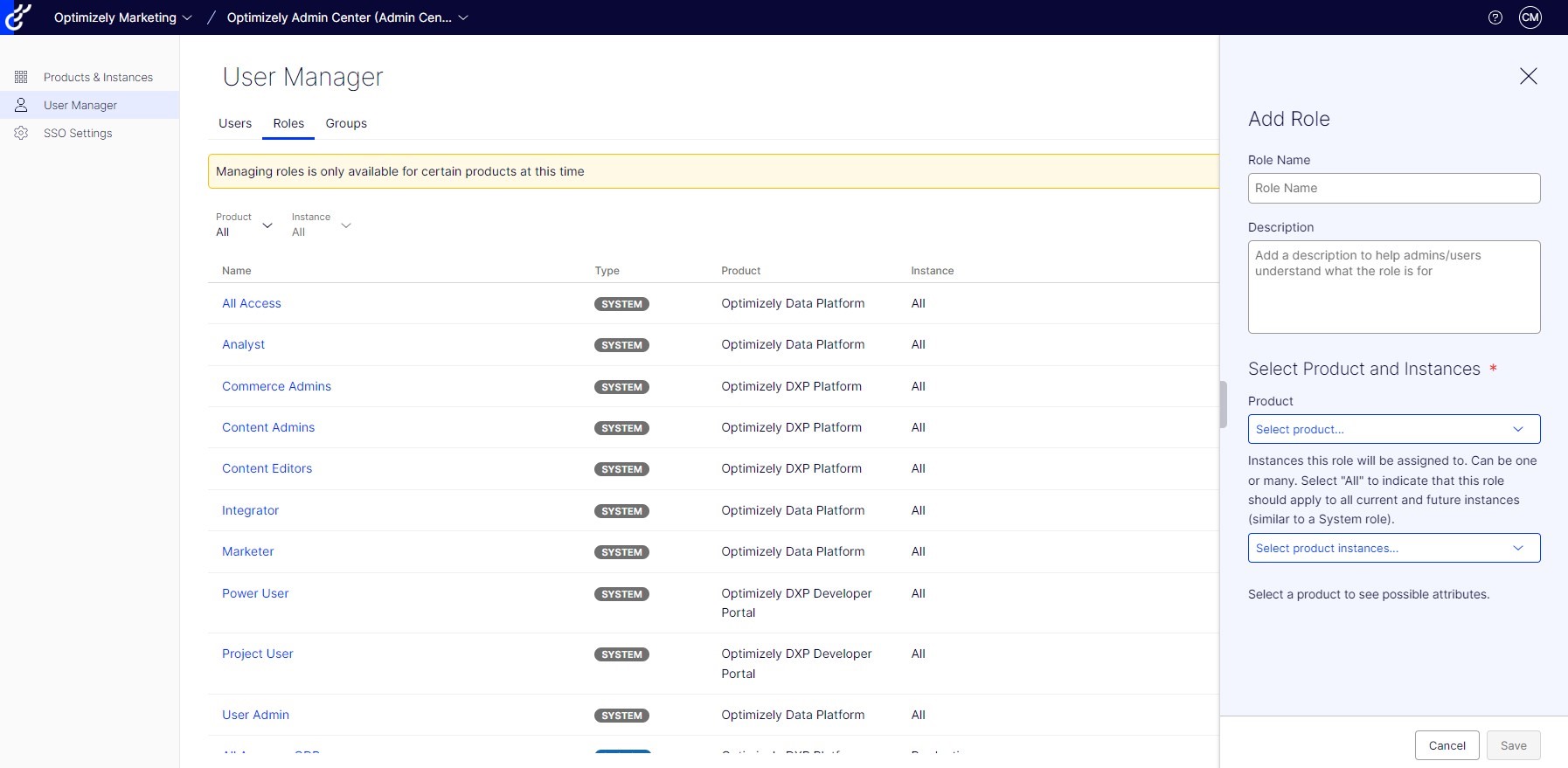Click the SSO Settings gear icon
This screenshot has height=768, width=1568.
(x=21, y=133)
